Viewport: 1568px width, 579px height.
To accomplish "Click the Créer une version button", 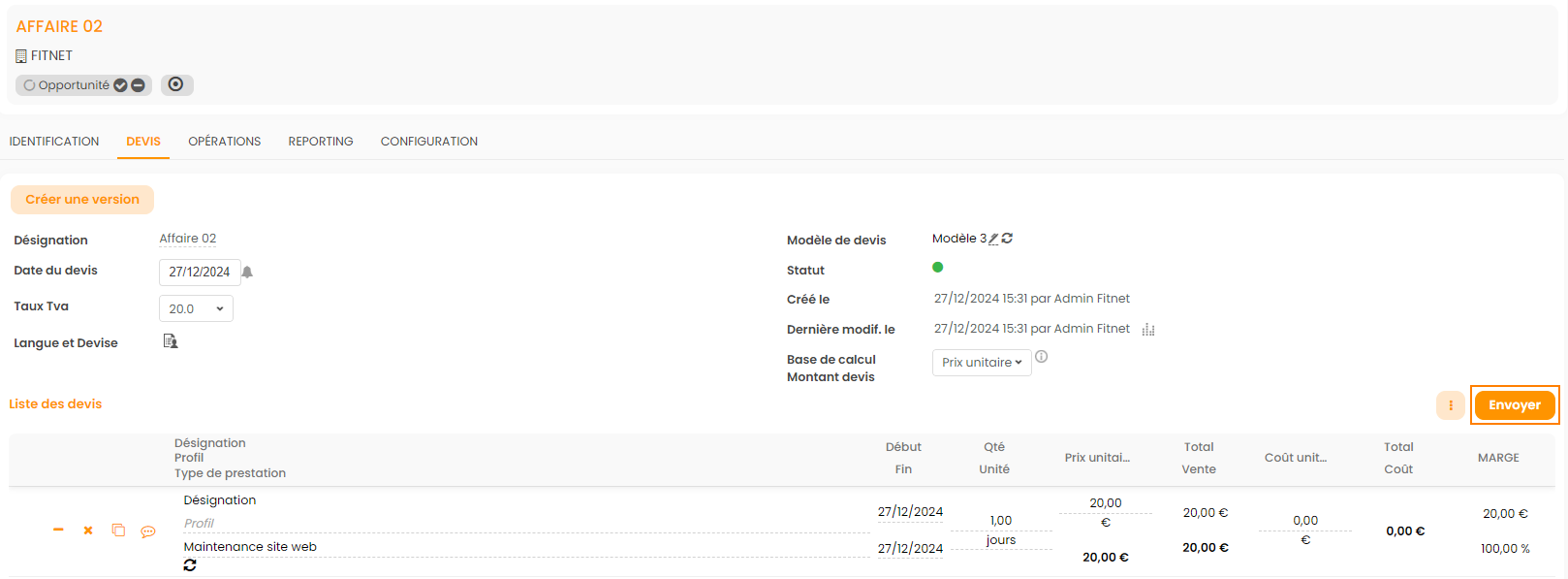I will click(x=82, y=200).
